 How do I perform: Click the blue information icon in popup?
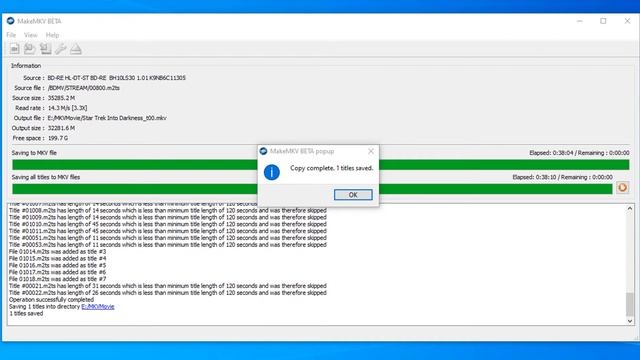271,172
